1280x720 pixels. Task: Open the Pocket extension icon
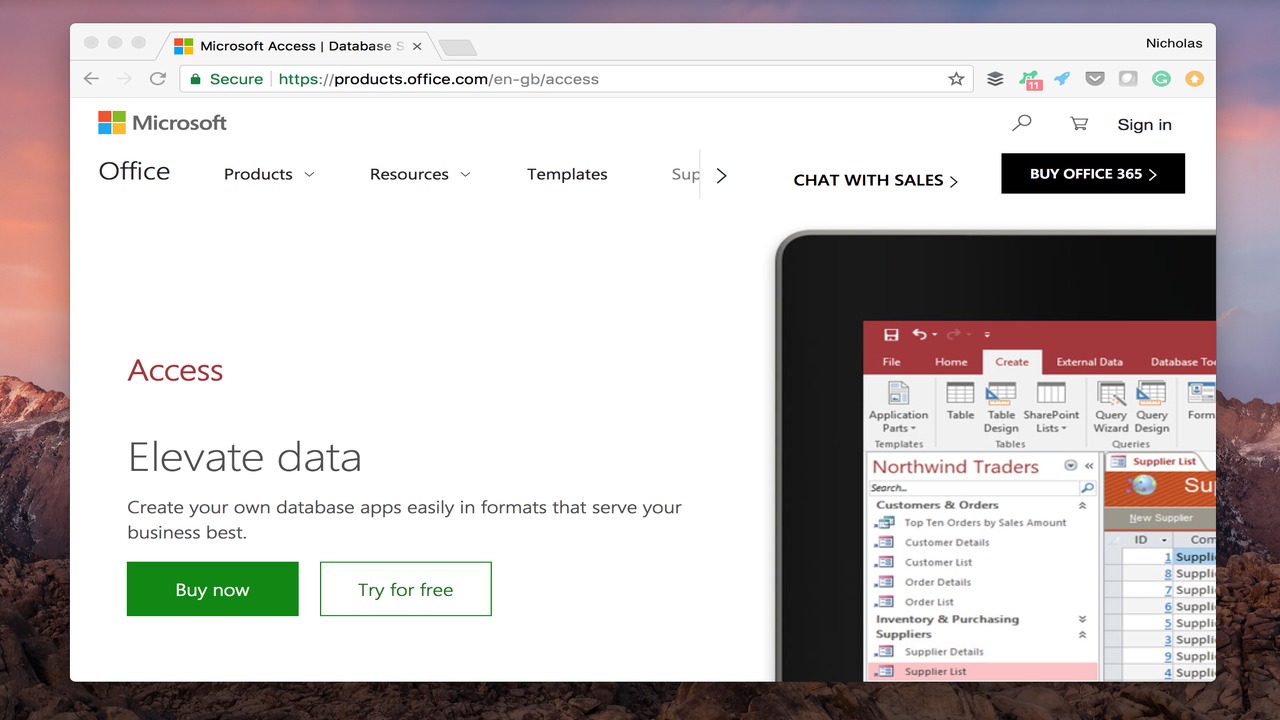pyautogui.click(x=1095, y=79)
